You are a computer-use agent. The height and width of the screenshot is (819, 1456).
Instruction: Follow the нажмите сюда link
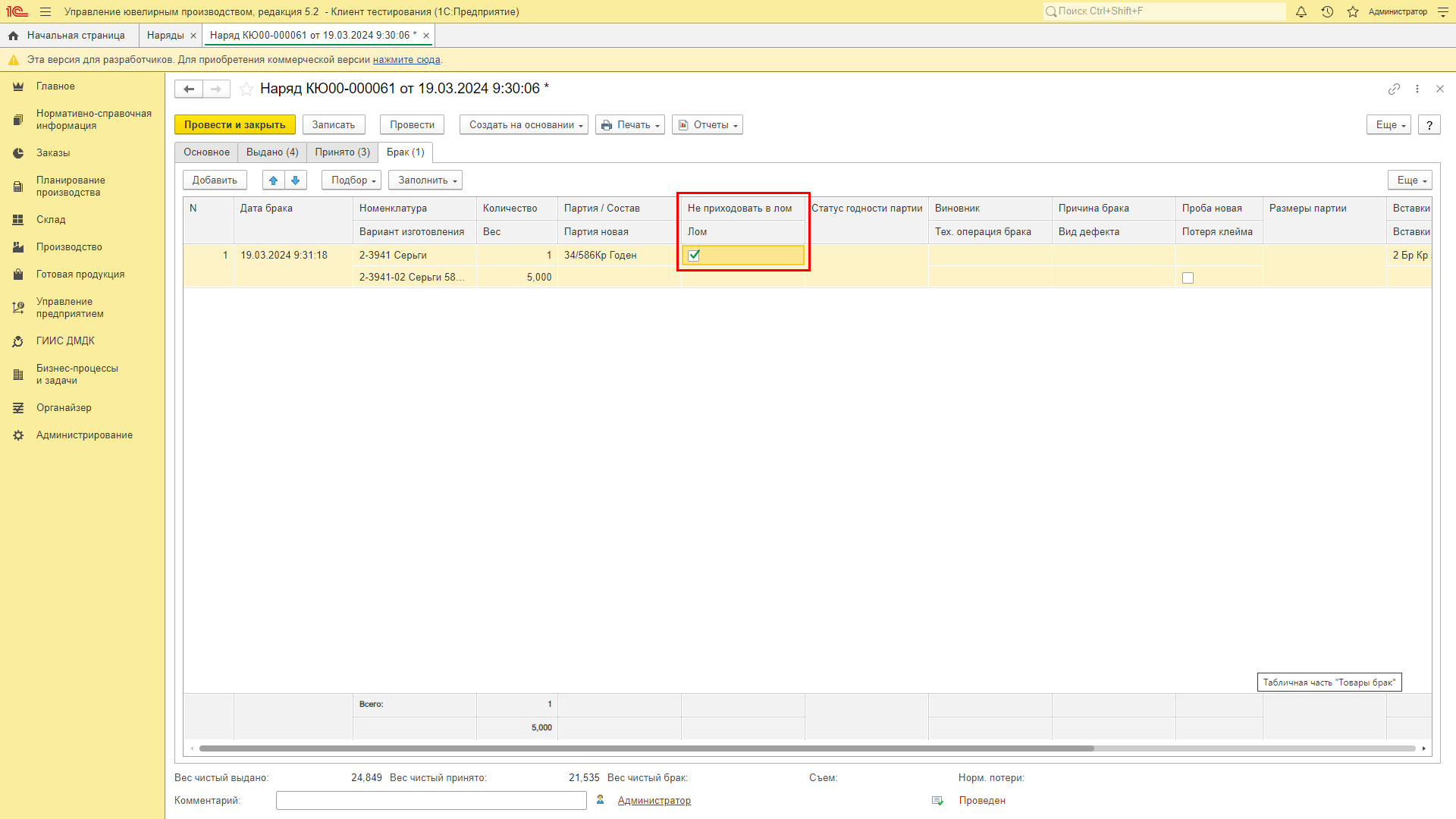[x=406, y=60]
